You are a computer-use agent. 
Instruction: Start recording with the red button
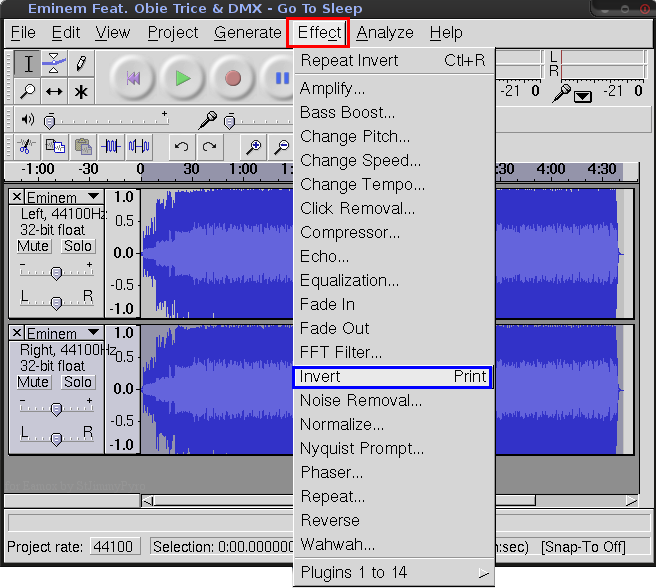tap(233, 78)
